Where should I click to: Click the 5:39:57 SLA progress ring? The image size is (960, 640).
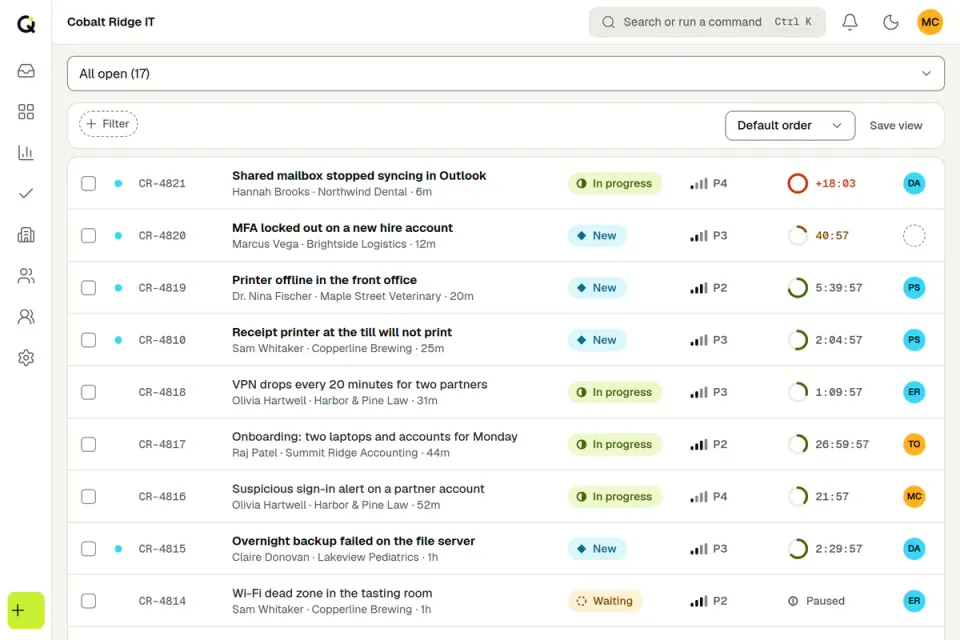[797, 288]
